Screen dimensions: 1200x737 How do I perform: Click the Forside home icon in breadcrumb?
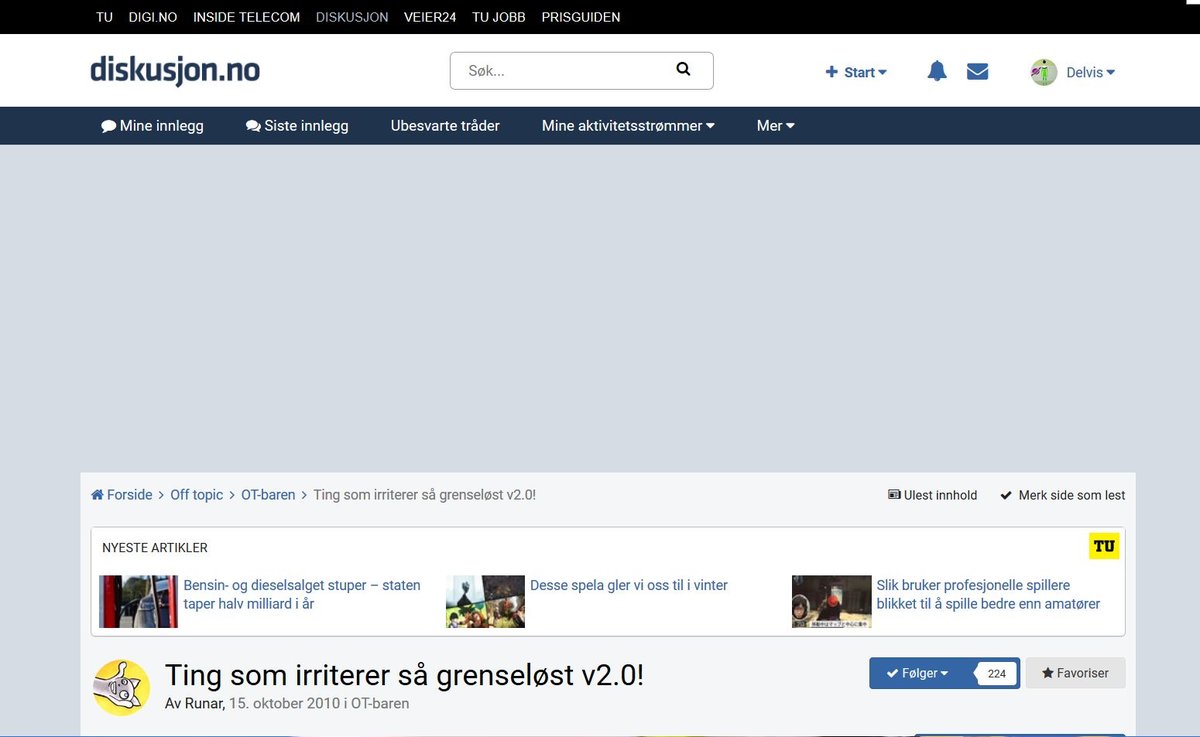coord(97,495)
